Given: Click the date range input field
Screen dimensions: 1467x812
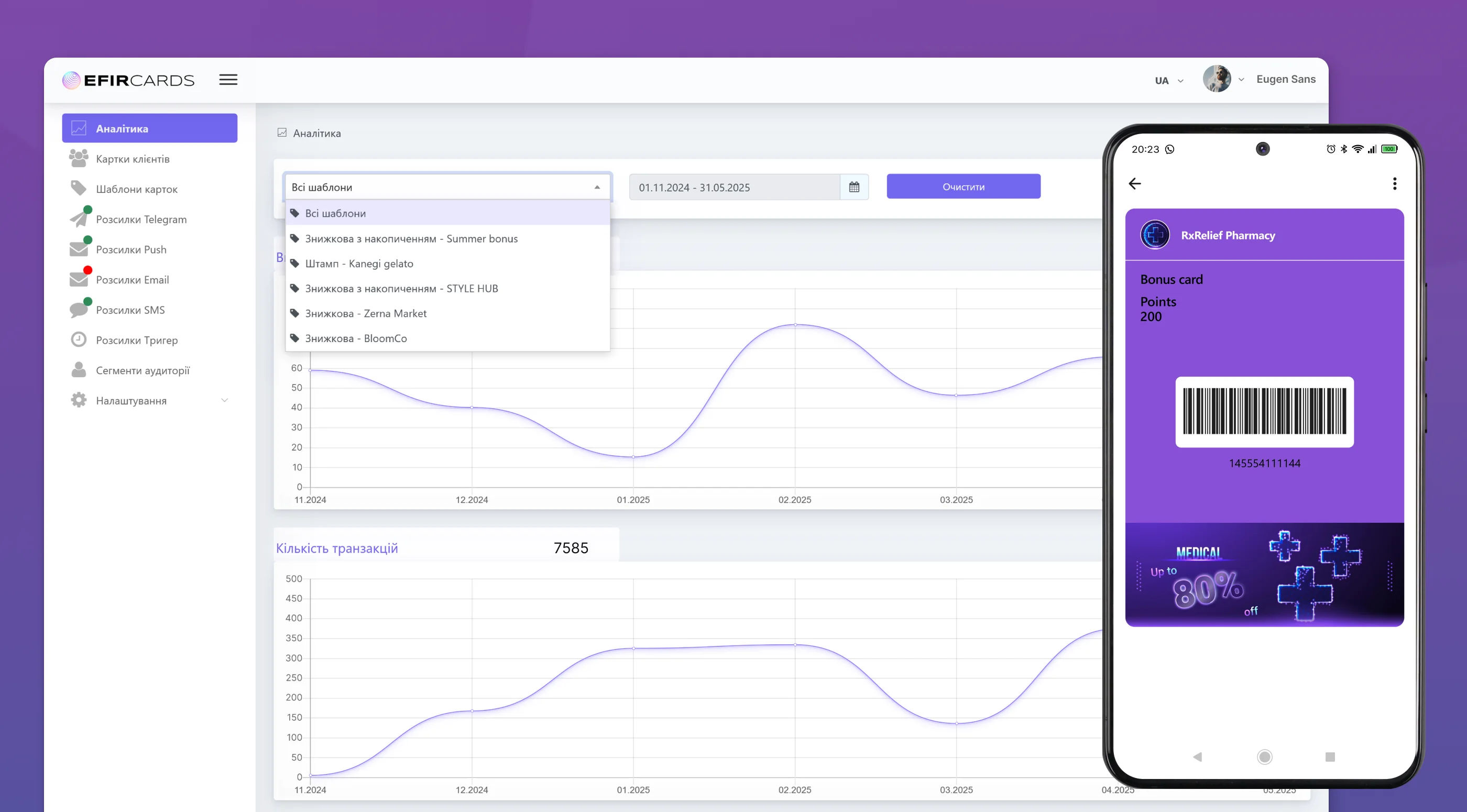Looking at the screenshot, I should 734,188.
